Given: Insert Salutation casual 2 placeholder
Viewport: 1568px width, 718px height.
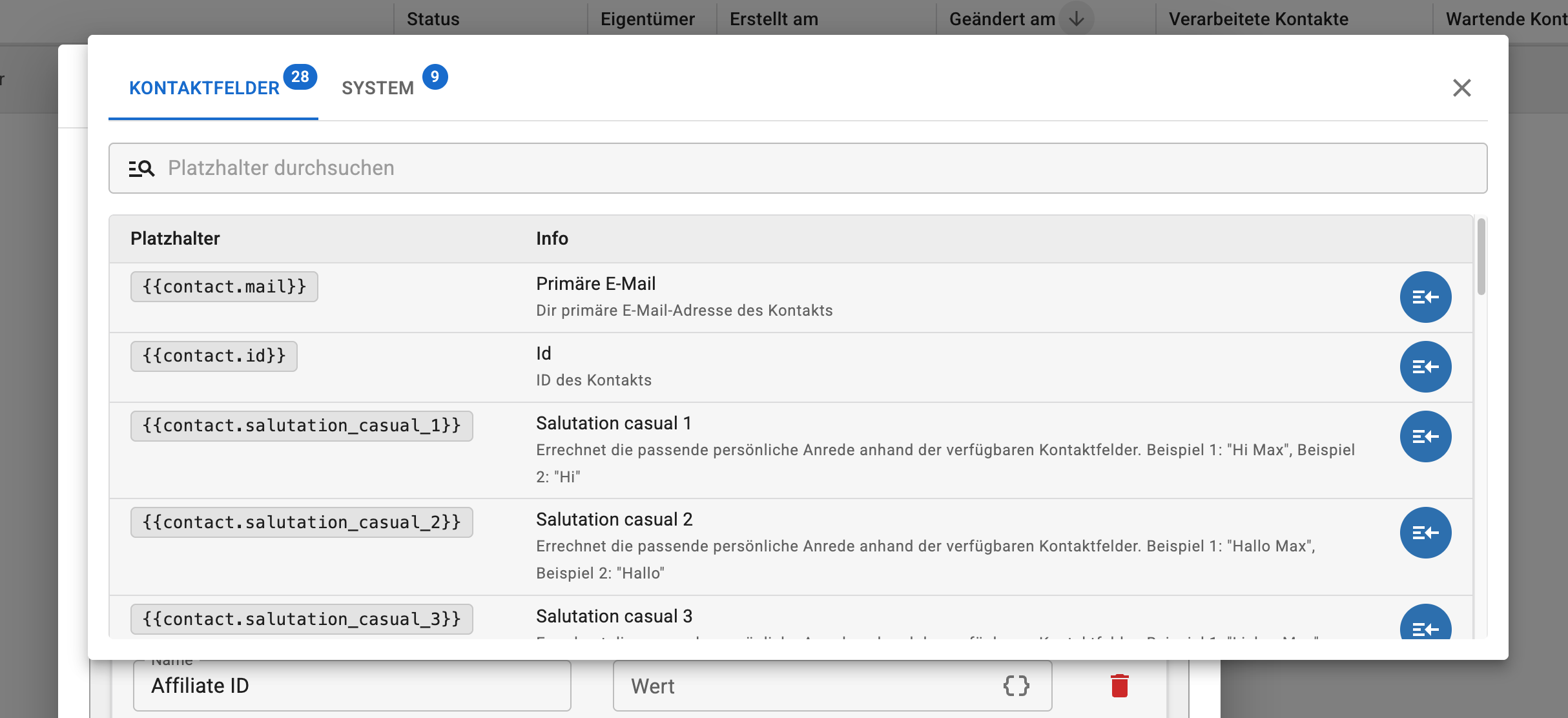Looking at the screenshot, I should point(1425,533).
